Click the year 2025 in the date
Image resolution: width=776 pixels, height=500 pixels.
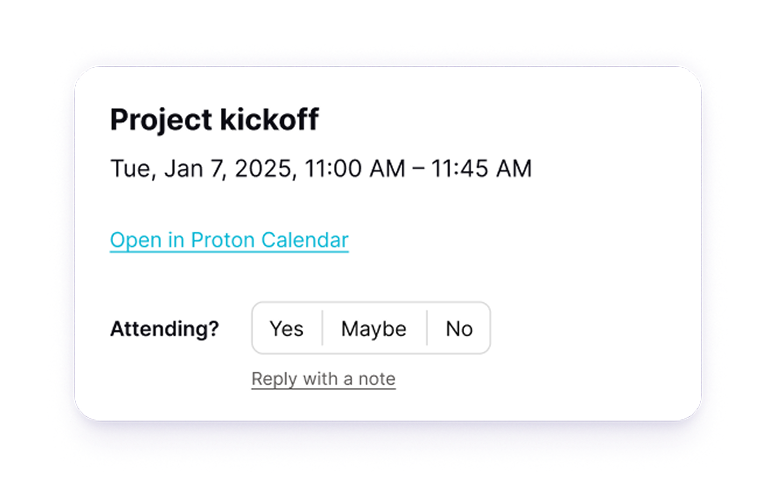pyautogui.click(x=268, y=169)
